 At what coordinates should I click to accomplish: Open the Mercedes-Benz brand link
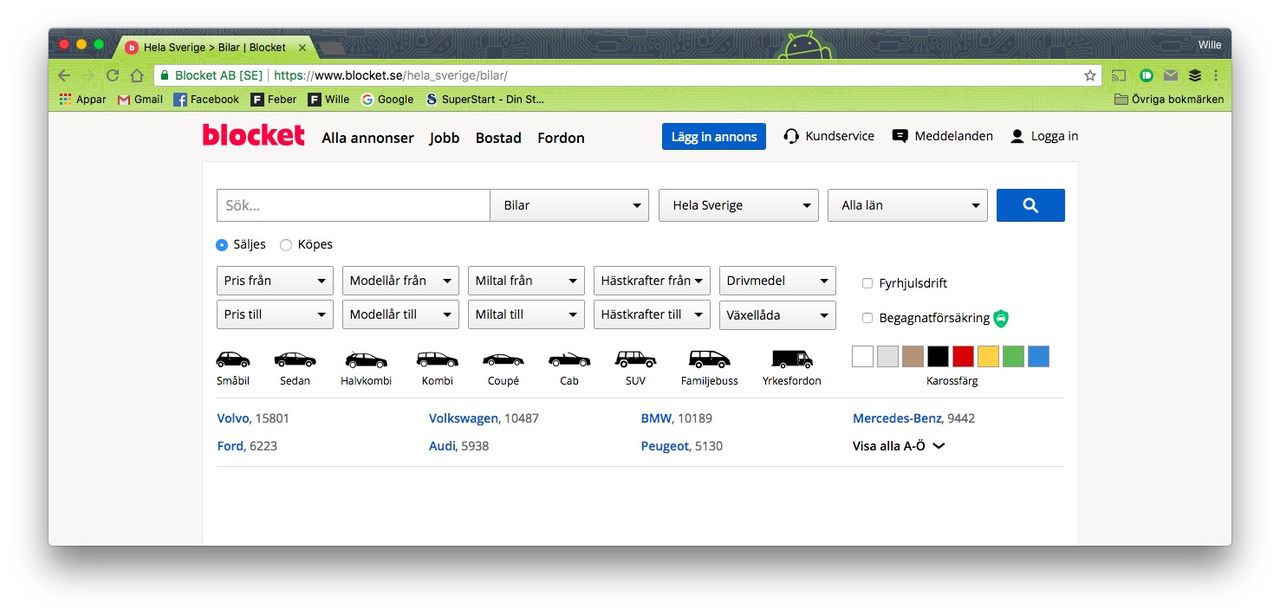pyautogui.click(x=897, y=418)
